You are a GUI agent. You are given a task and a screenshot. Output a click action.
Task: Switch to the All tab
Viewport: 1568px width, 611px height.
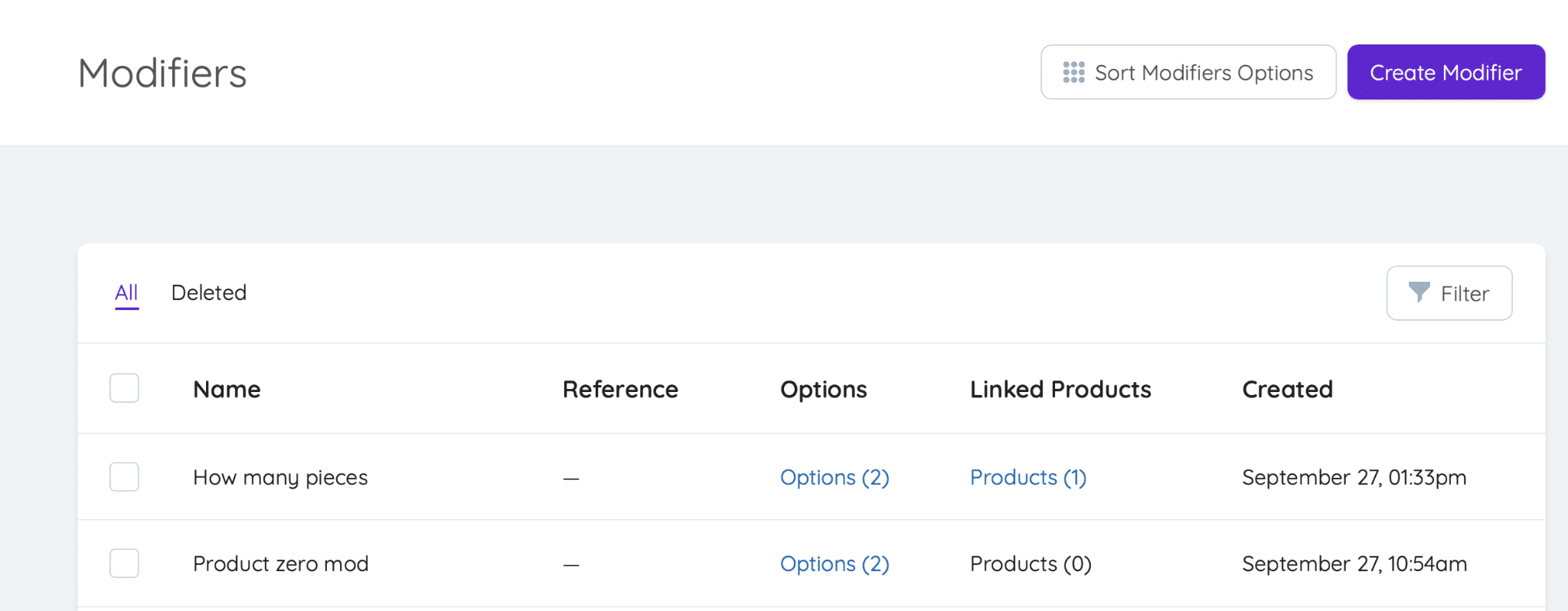126,292
